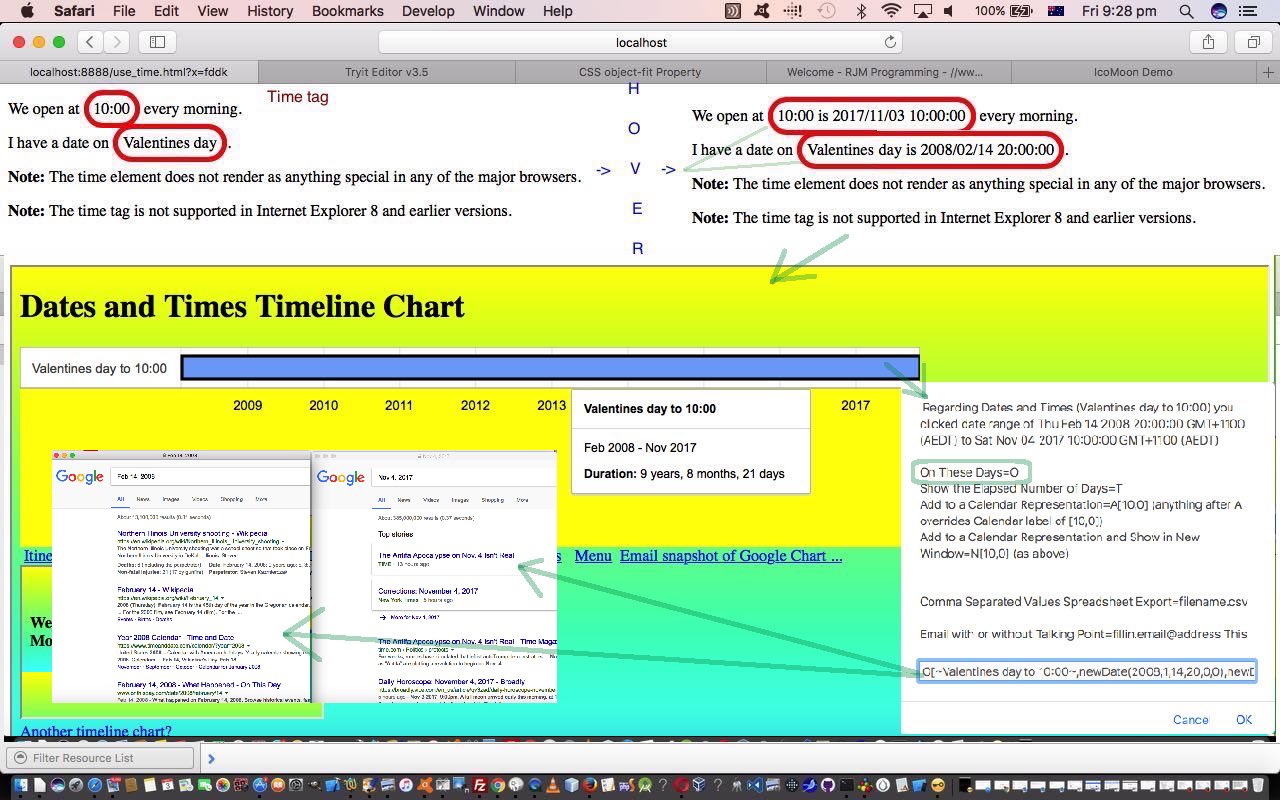Click the localhost address bar
The height and width of the screenshot is (800, 1280).
pos(641,42)
